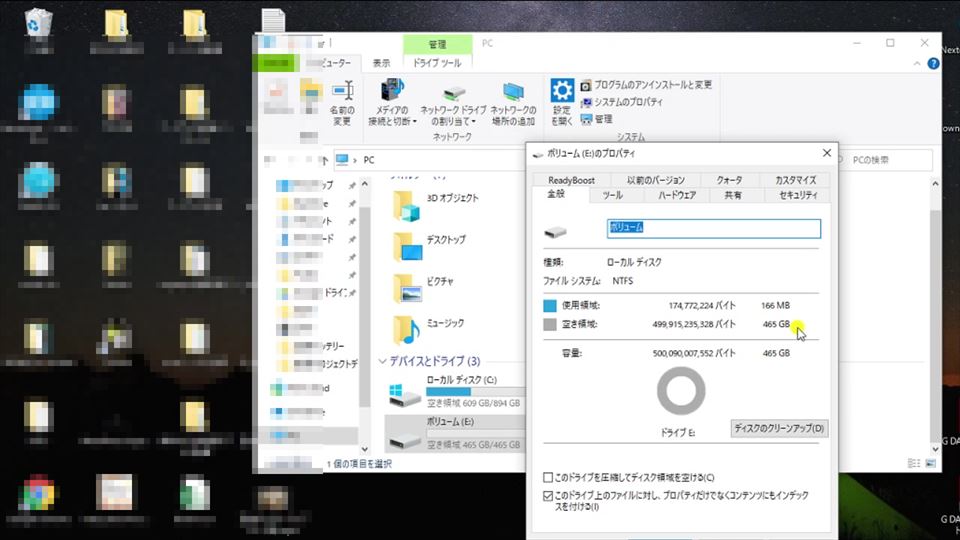960x540 pixels.
Task: Click the NTFS file system value
Action: pyautogui.click(x=623, y=281)
